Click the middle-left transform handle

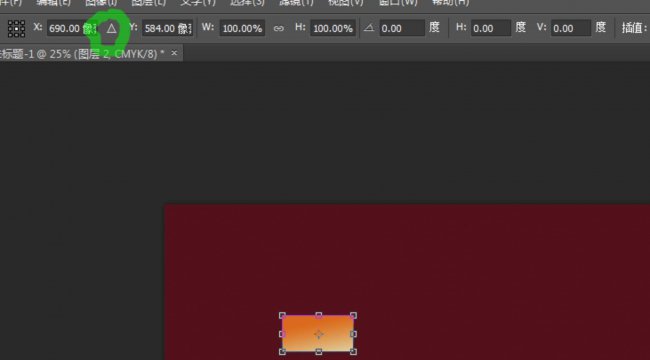tap(282, 334)
